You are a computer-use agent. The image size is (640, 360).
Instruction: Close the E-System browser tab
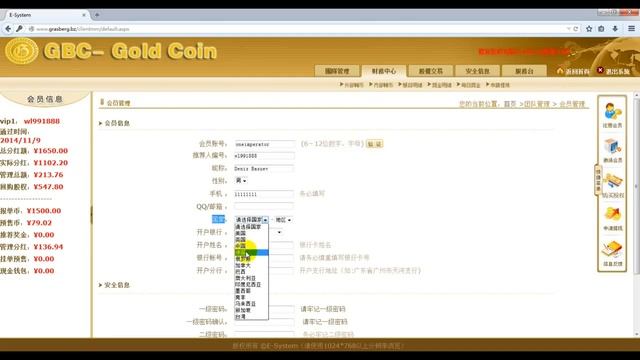pos(84,15)
